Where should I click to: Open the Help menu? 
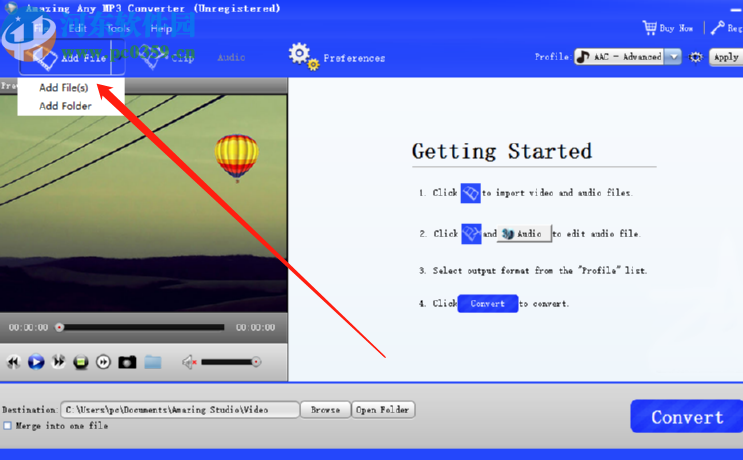[x=161, y=29]
